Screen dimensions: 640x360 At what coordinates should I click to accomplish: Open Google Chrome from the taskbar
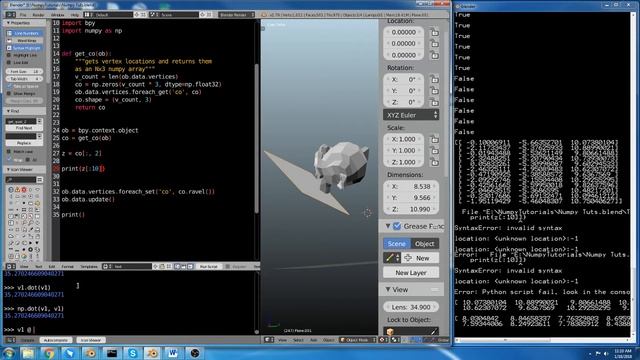click(x=49, y=353)
